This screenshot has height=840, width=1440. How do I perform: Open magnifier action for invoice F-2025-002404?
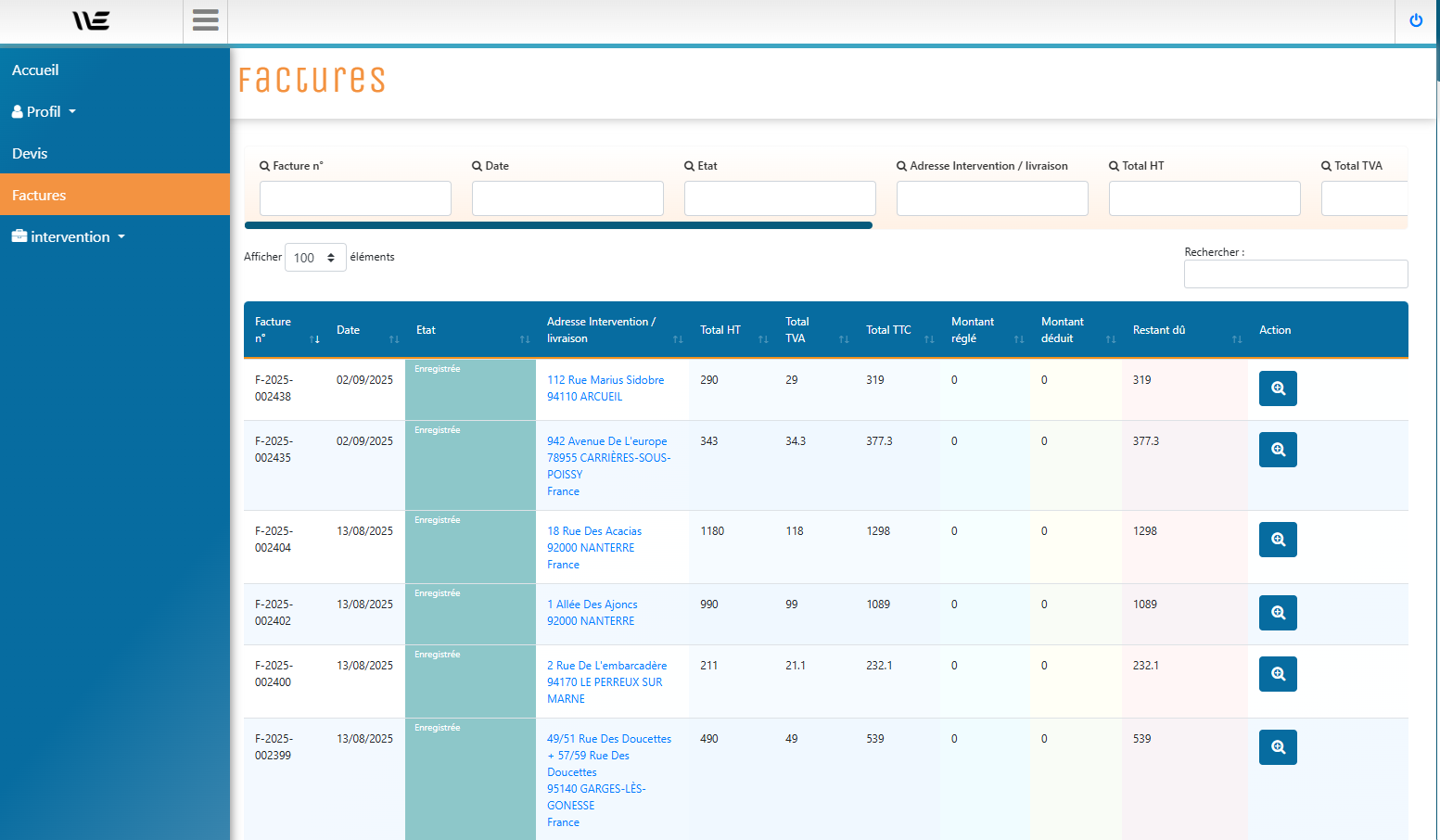coord(1277,540)
